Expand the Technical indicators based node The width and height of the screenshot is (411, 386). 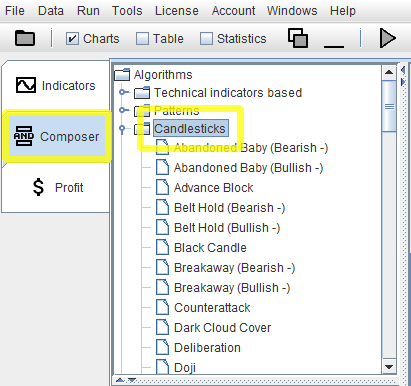(123, 92)
